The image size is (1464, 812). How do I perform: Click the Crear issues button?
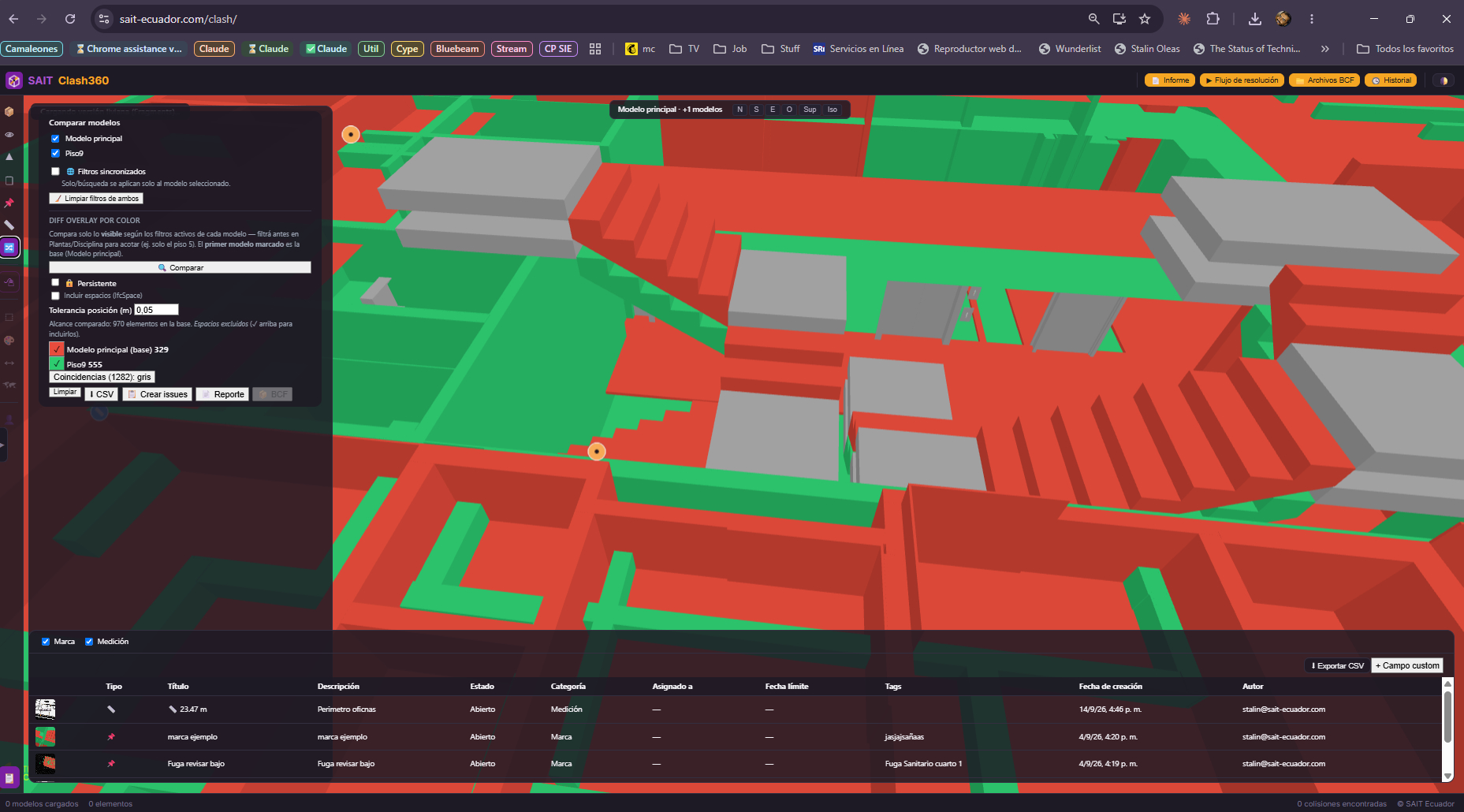pyautogui.click(x=158, y=394)
